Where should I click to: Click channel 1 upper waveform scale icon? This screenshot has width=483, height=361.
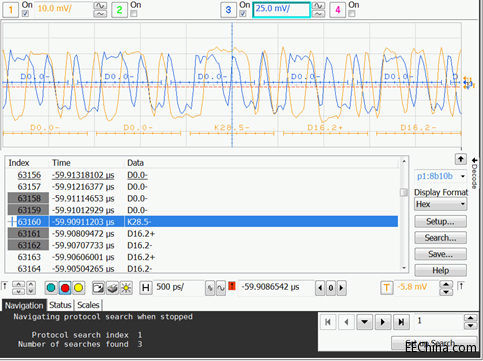100,5
